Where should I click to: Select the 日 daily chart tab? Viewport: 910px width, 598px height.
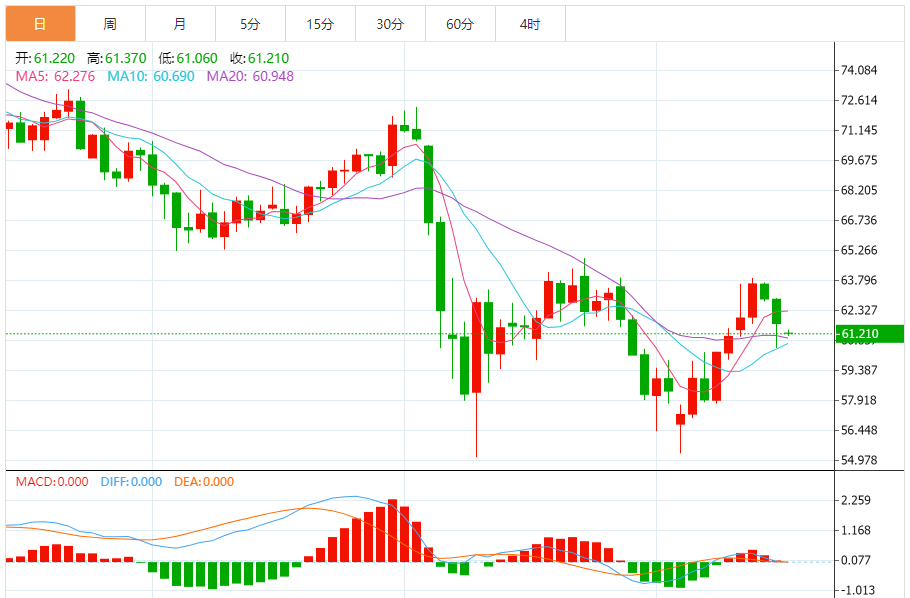41,24
